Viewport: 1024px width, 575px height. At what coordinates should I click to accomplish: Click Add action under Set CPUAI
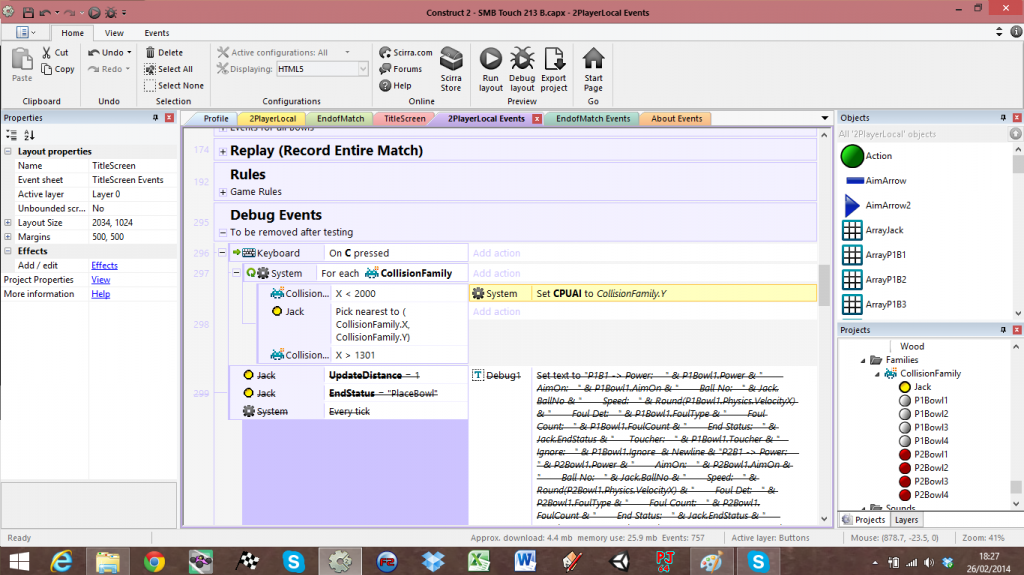click(x=496, y=312)
